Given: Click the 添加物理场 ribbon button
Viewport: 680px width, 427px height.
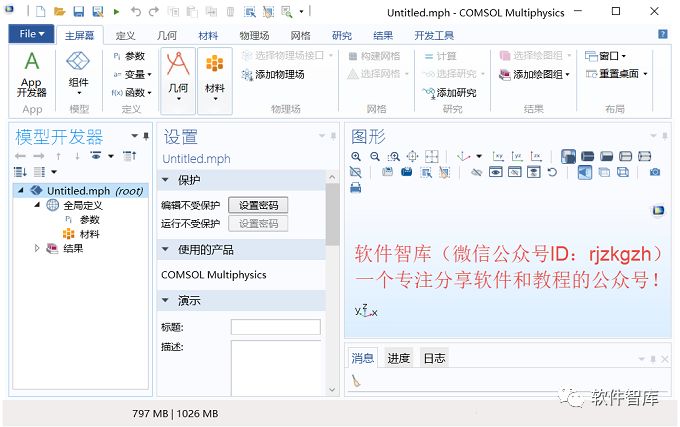Looking at the screenshot, I should point(273,75).
